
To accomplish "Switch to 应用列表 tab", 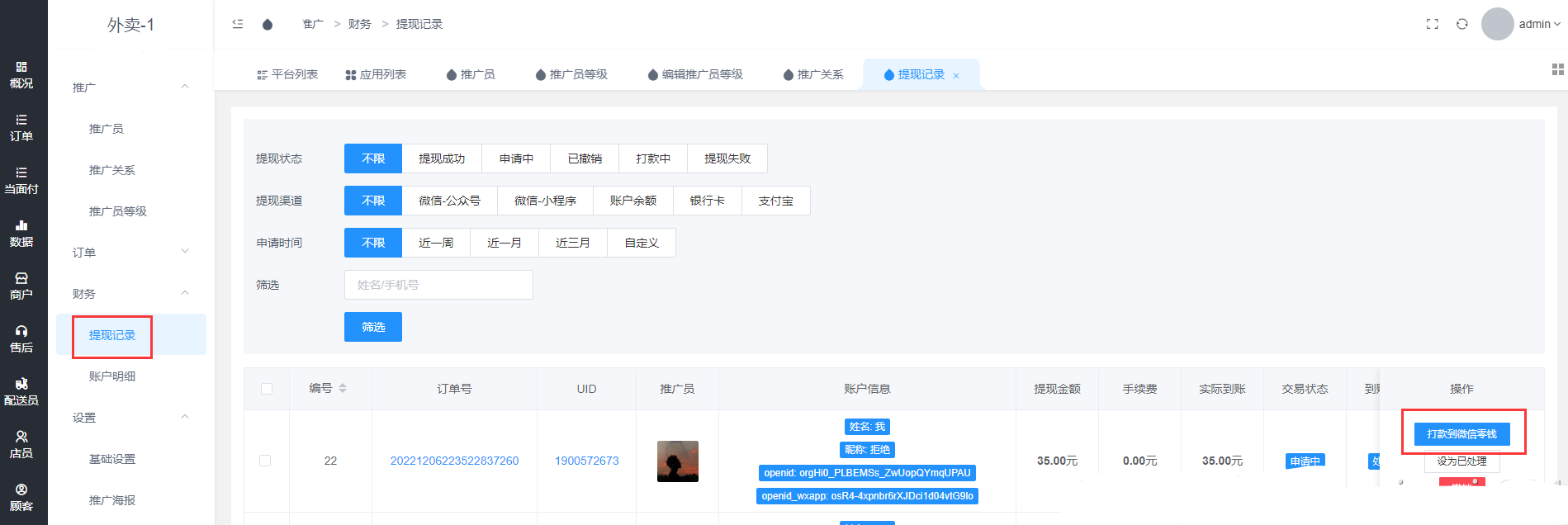I will tap(376, 74).
